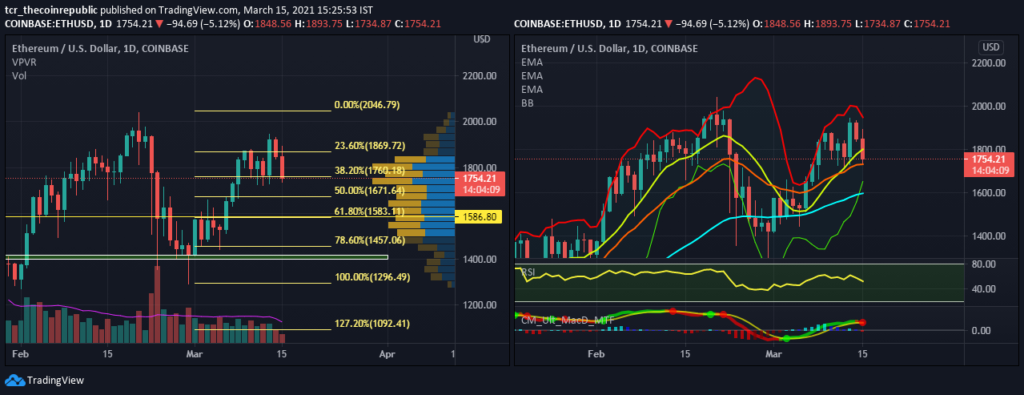Click the EMA label directly above BB
1024x395 pixels.
coord(532,89)
